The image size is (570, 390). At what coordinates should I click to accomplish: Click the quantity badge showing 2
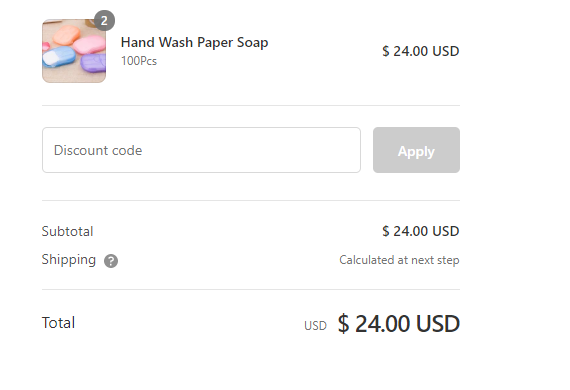coord(104,21)
